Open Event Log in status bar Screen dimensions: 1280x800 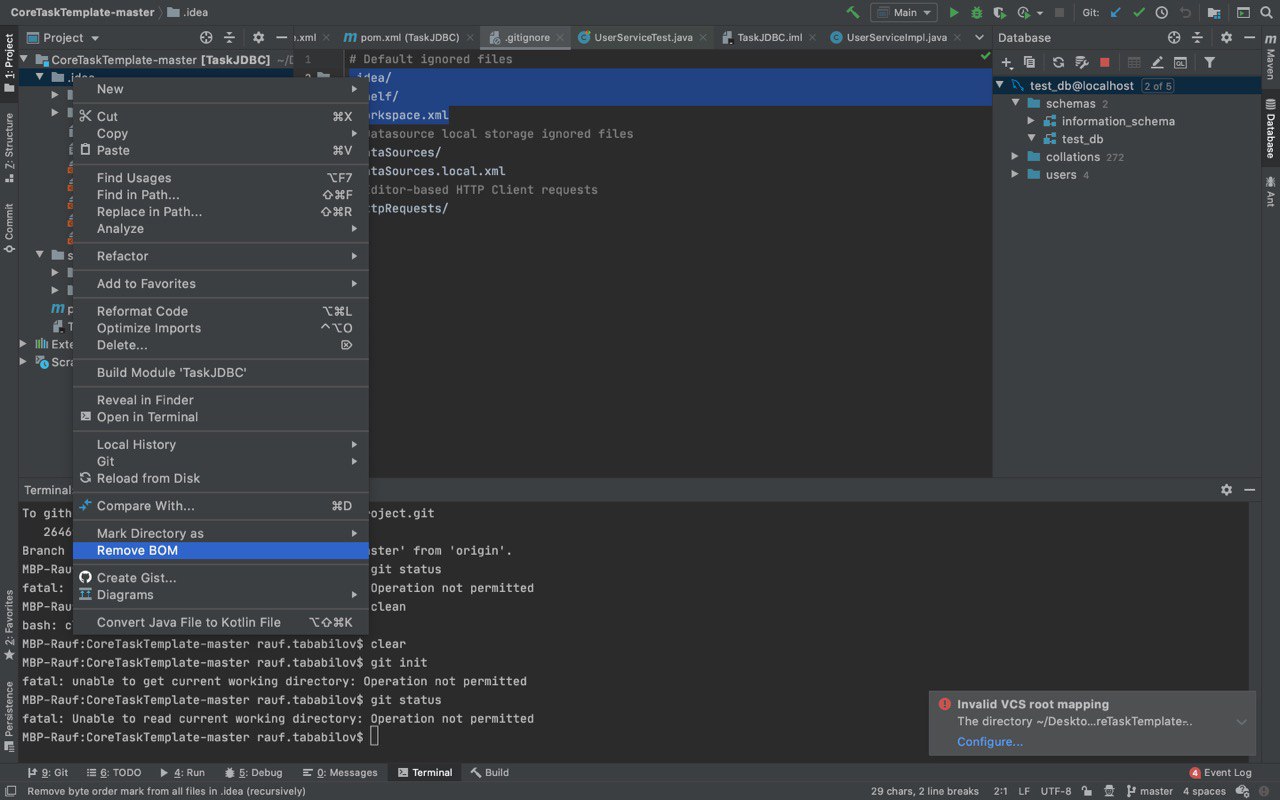click(1220, 772)
